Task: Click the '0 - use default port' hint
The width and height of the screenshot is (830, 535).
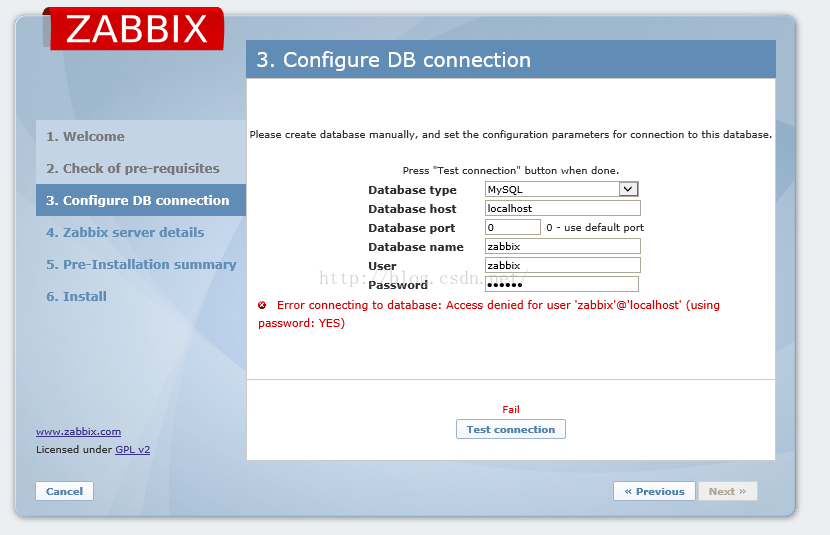Action: point(595,228)
